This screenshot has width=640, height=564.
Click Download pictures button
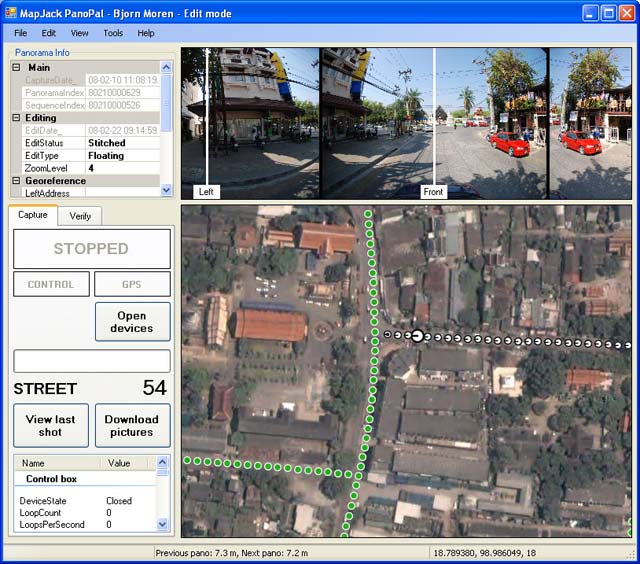coord(132,426)
